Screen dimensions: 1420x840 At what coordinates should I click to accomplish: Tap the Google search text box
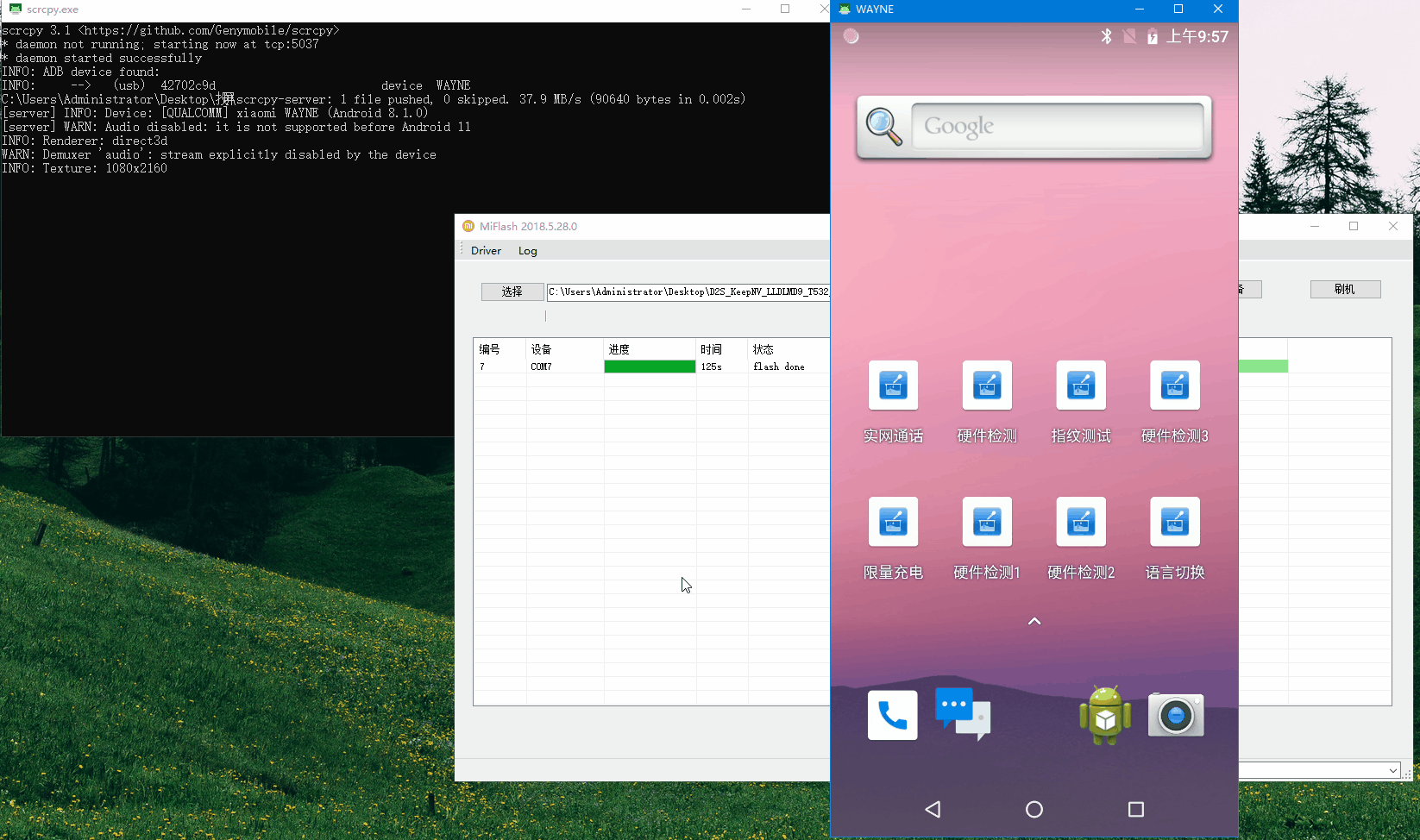[1057, 127]
